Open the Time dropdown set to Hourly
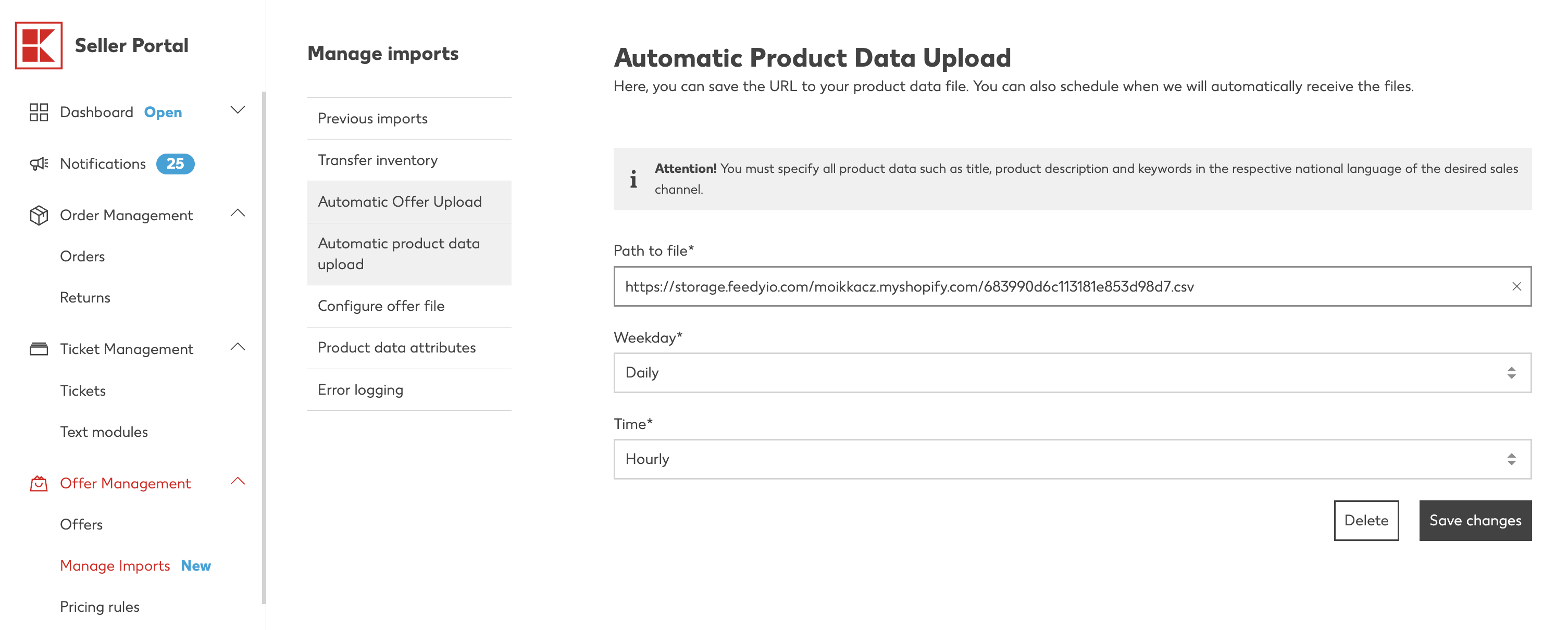1568x630 pixels. click(1072, 459)
